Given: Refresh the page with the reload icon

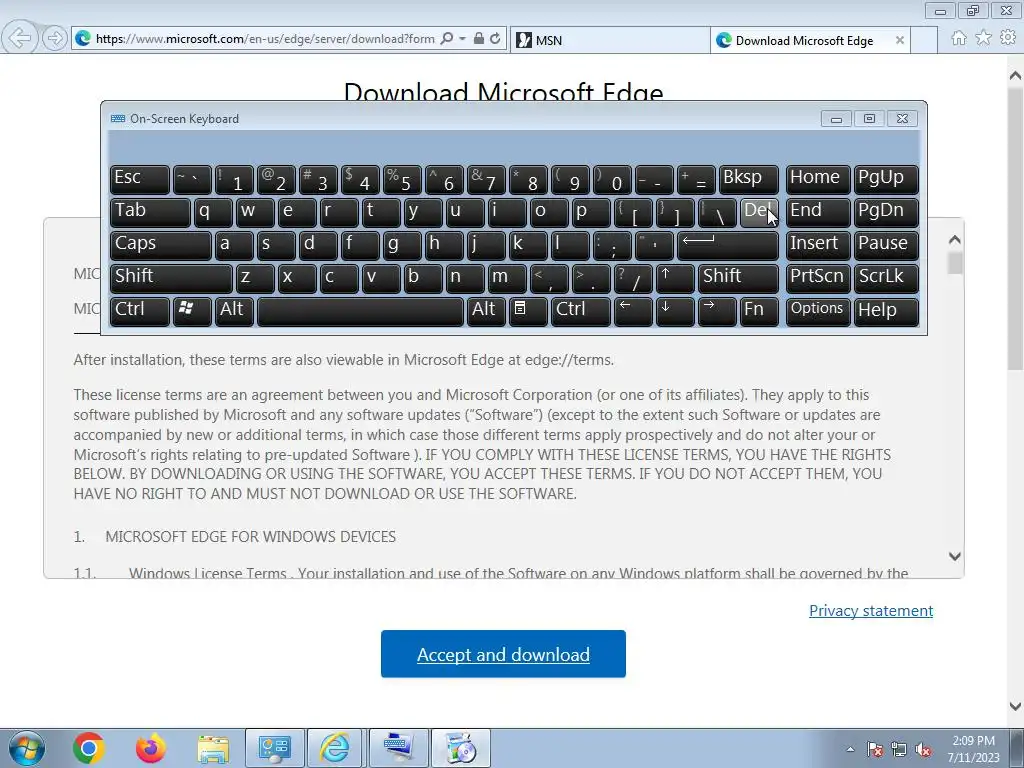Looking at the screenshot, I should click(495, 39).
